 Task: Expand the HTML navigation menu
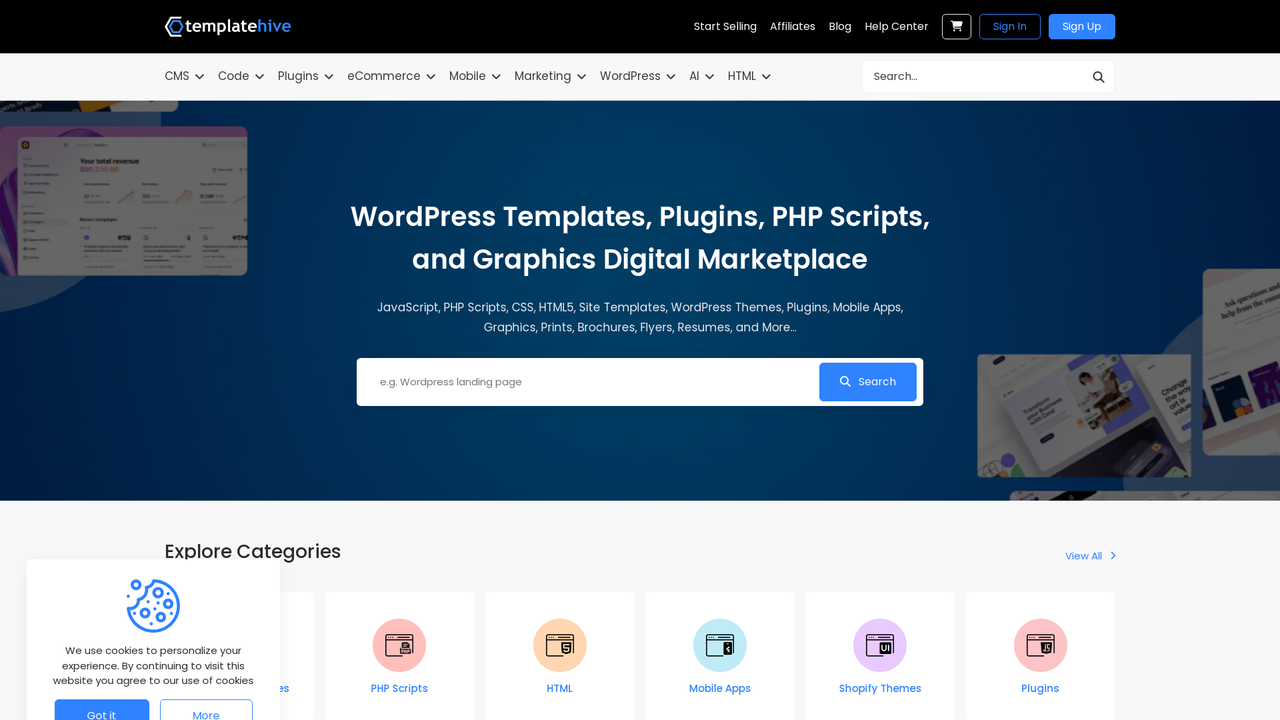[x=749, y=76]
